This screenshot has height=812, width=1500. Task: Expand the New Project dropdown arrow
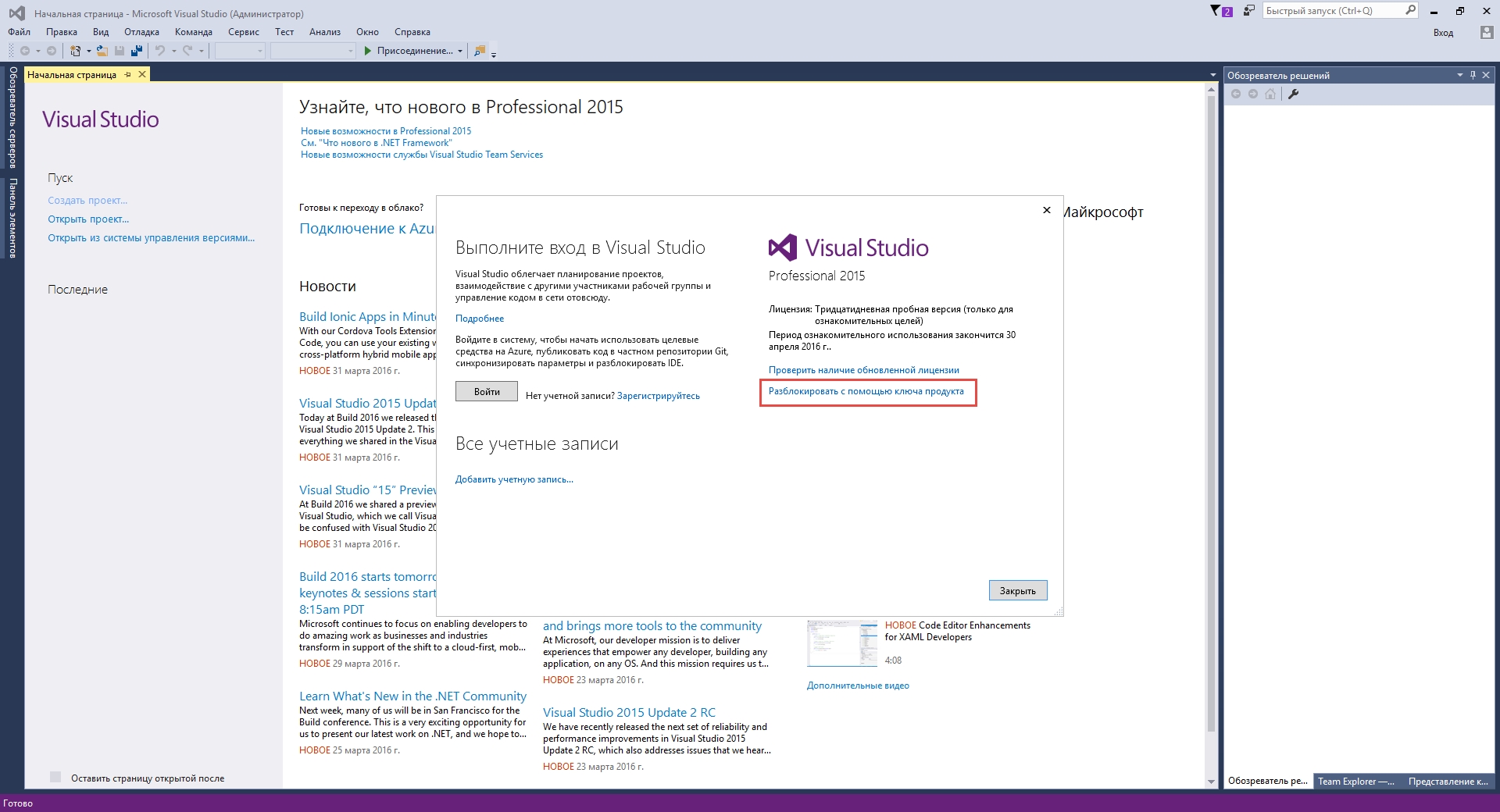pyautogui.click(x=88, y=51)
